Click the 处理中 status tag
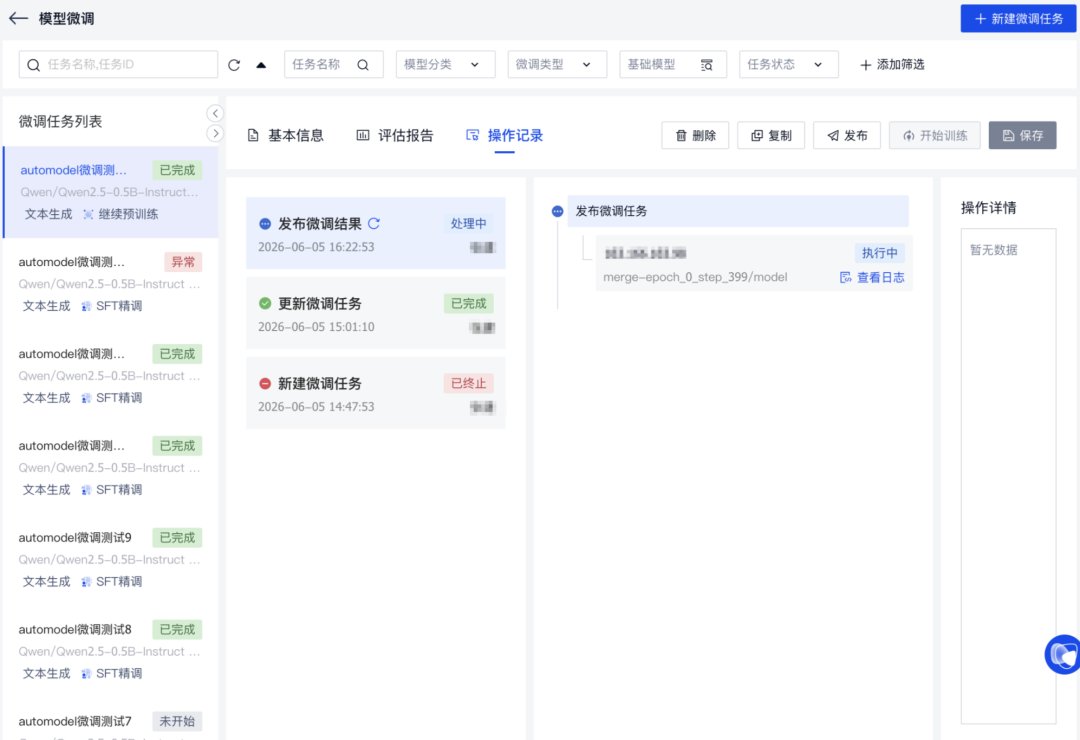The image size is (1080, 740). (x=468, y=223)
